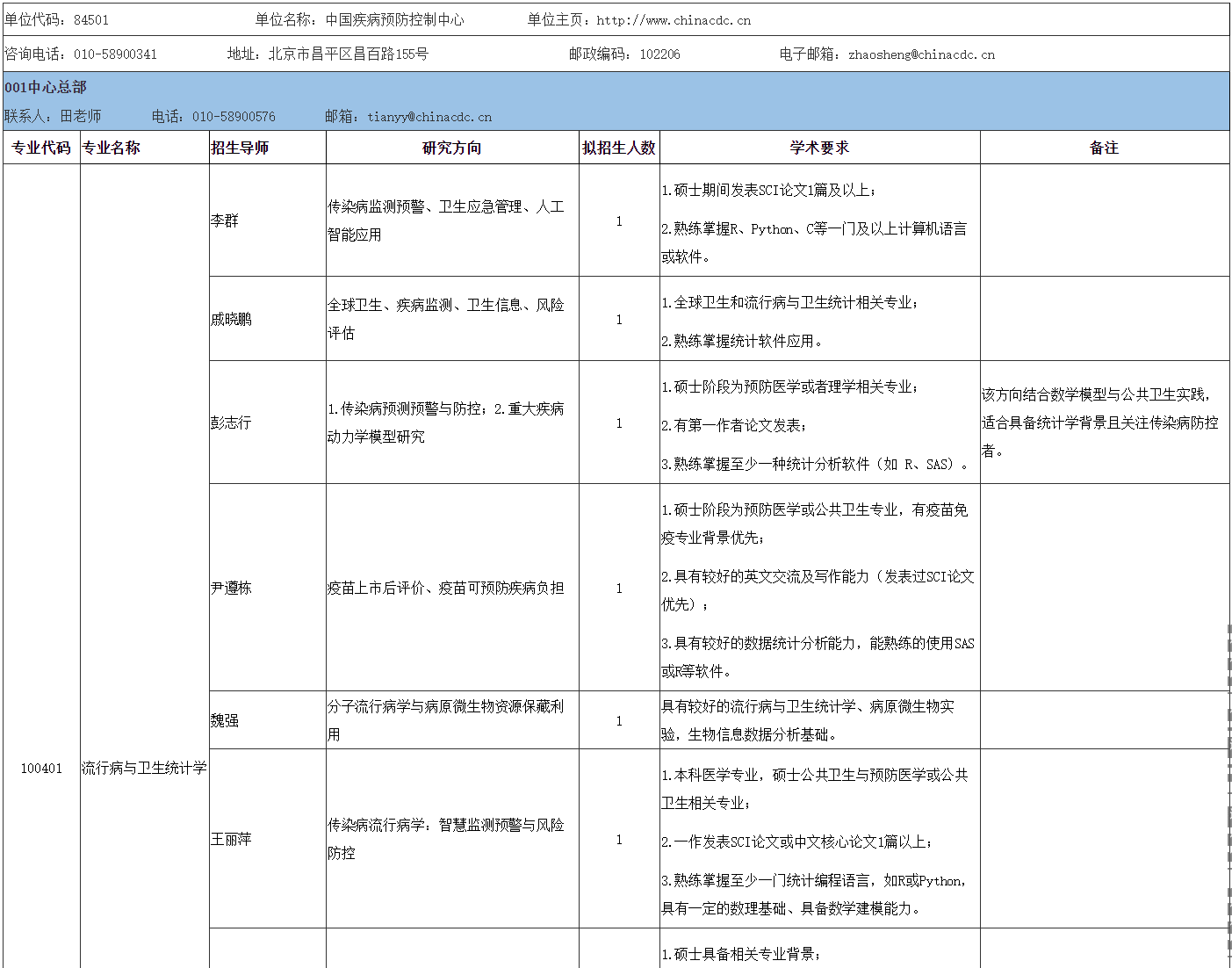Click the email zhaosheng@chinacdc.cn
The image size is (1232, 968).
921,54
